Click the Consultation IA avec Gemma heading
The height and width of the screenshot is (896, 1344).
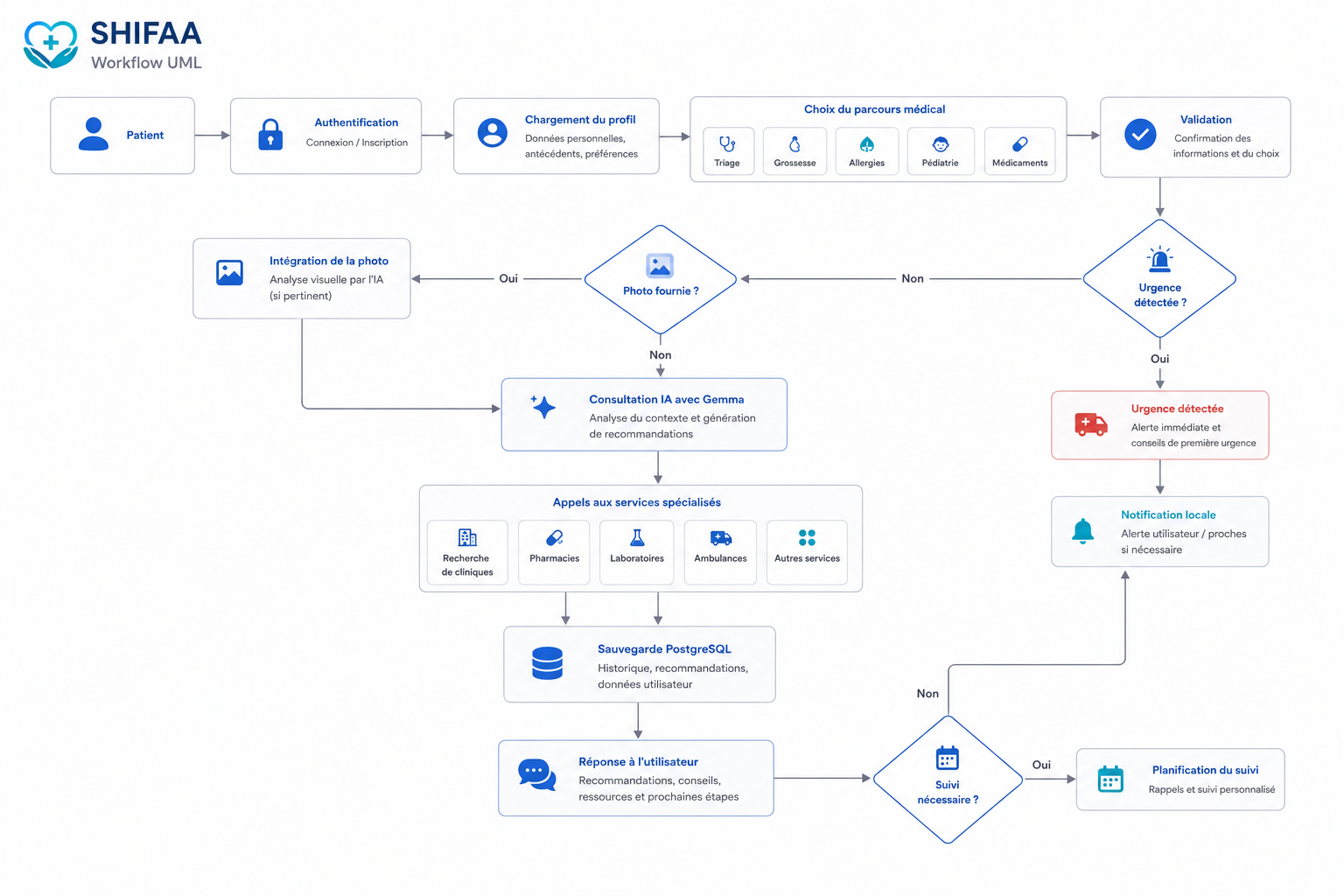click(667, 399)
